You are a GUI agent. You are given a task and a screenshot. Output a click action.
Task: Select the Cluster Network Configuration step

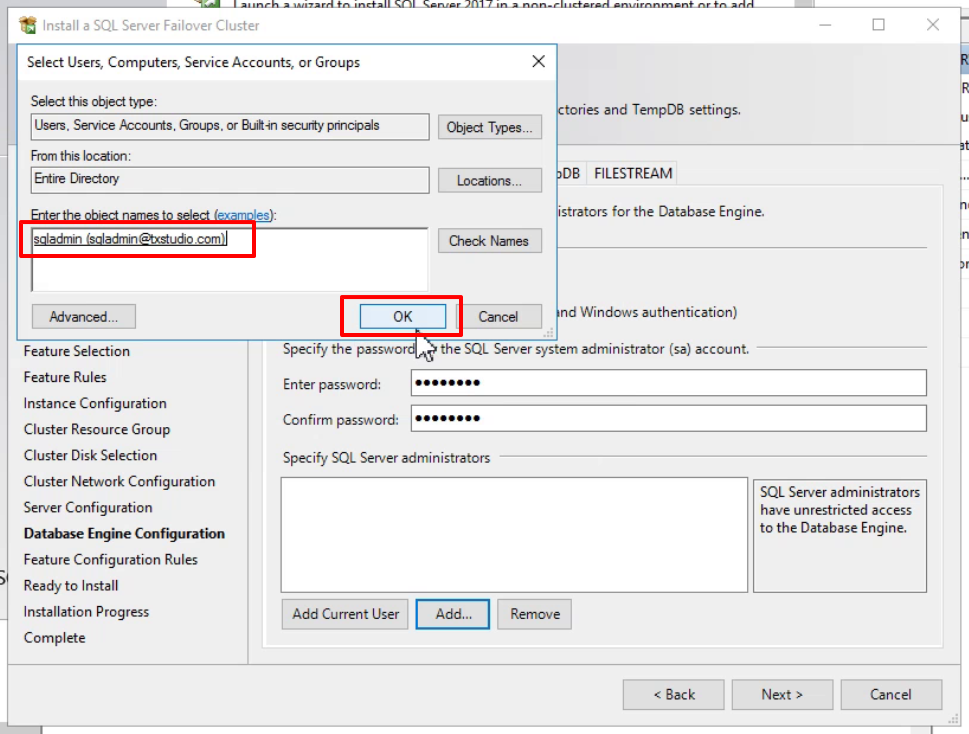(119, 481)
